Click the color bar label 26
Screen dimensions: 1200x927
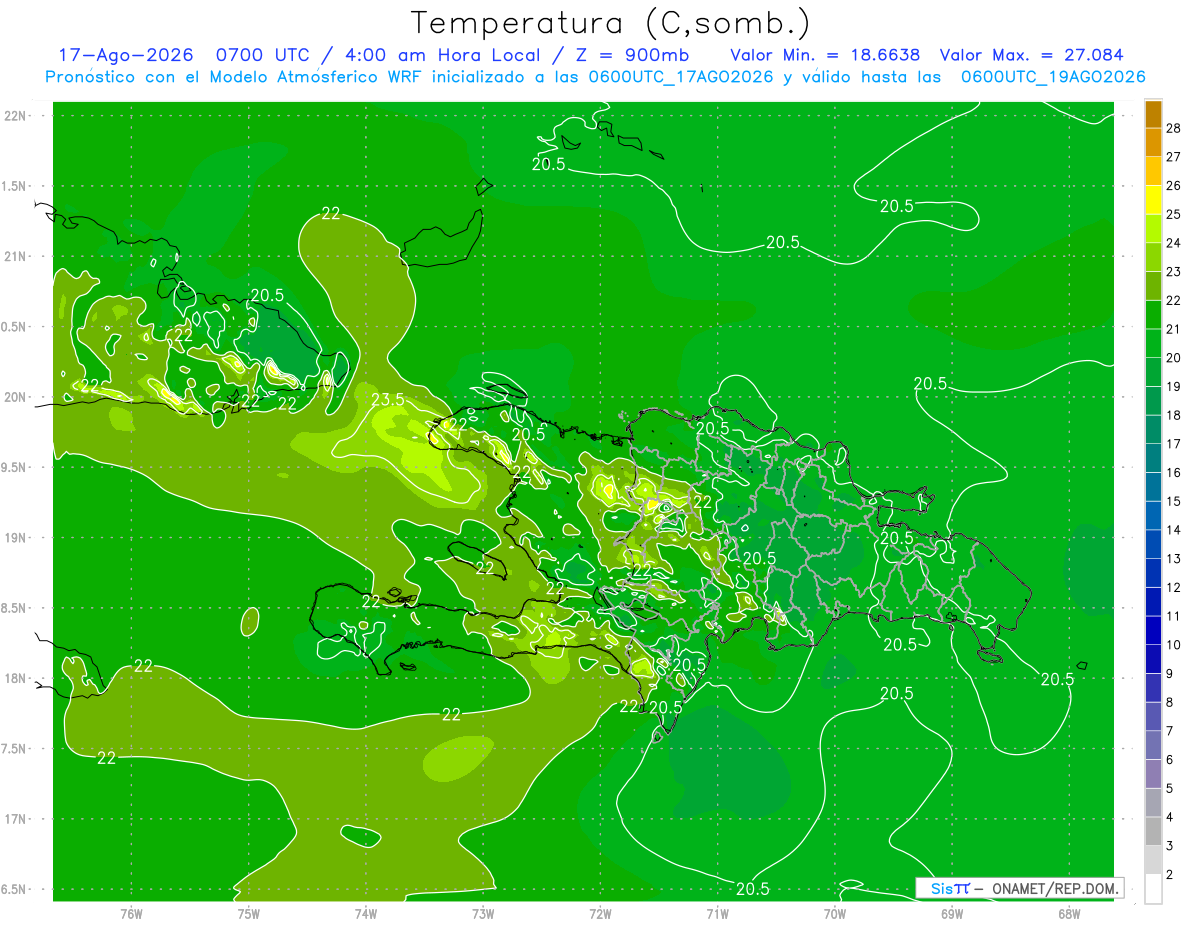pos(1174,186)
